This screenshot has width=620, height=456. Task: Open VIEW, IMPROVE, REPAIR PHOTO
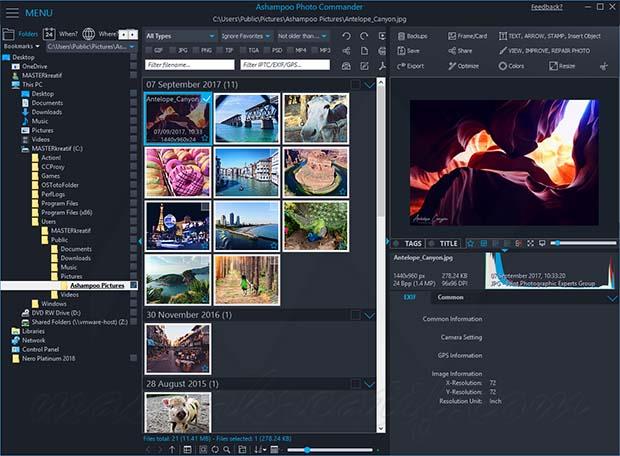544,51
